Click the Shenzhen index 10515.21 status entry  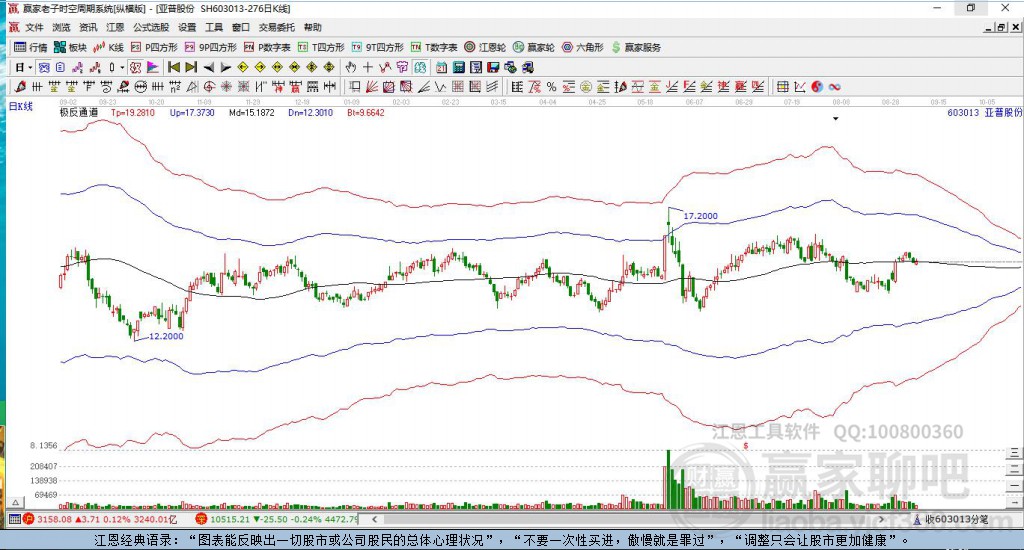[x=277, y=519]
